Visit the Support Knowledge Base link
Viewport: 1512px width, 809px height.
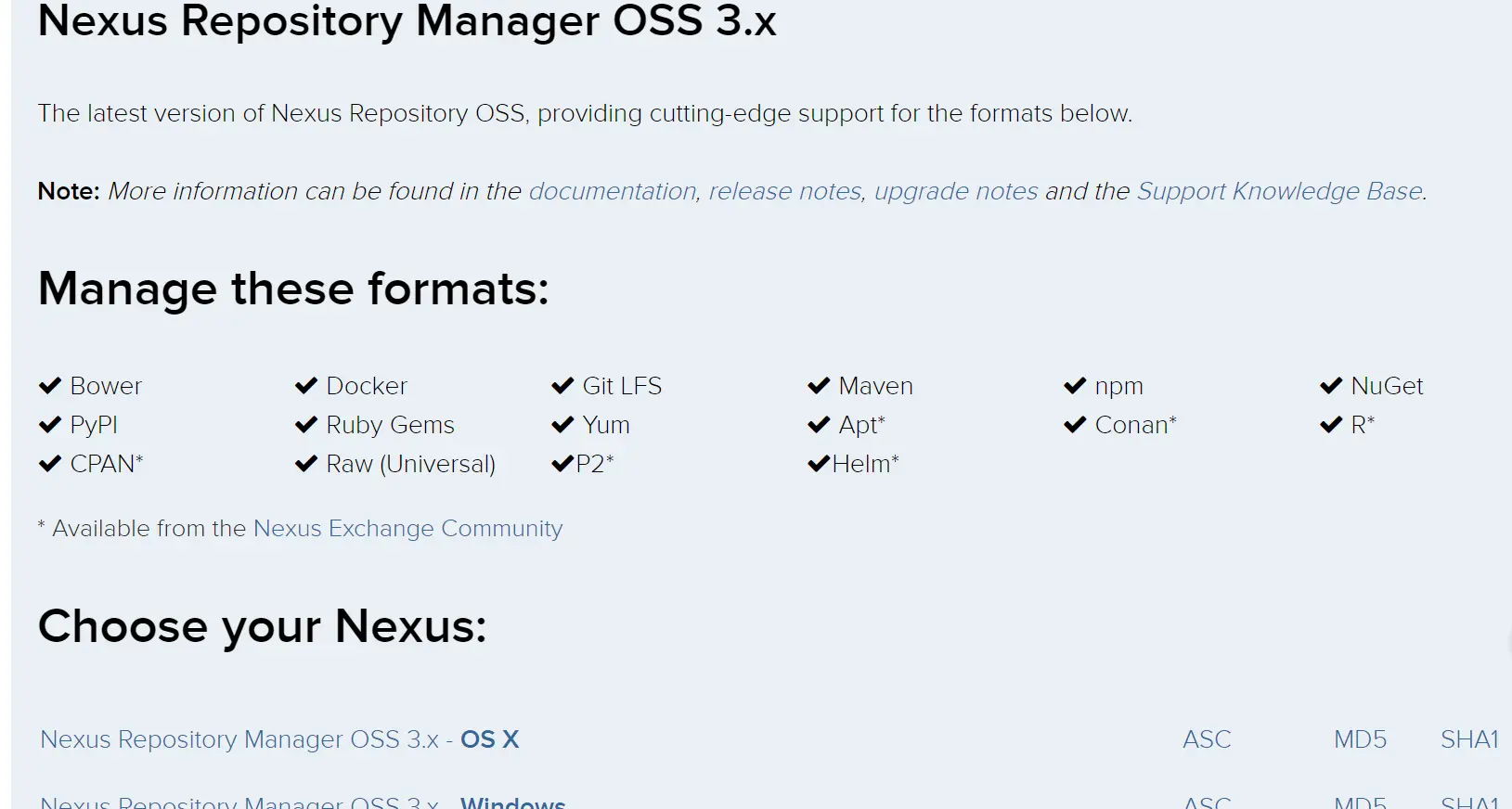(1280, 191)
